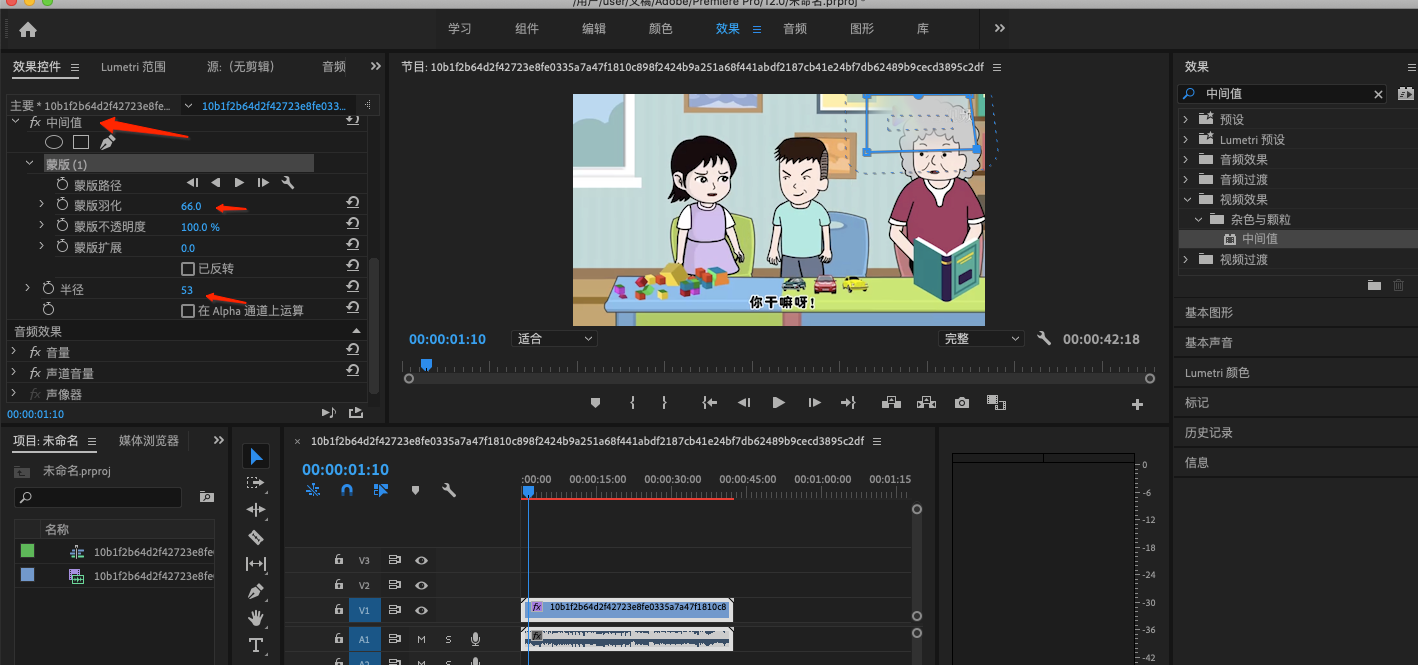Open timeline display settings wrench
This screenshot has width=1418, height=665.
pyautogui.click(x=449, y=490)
